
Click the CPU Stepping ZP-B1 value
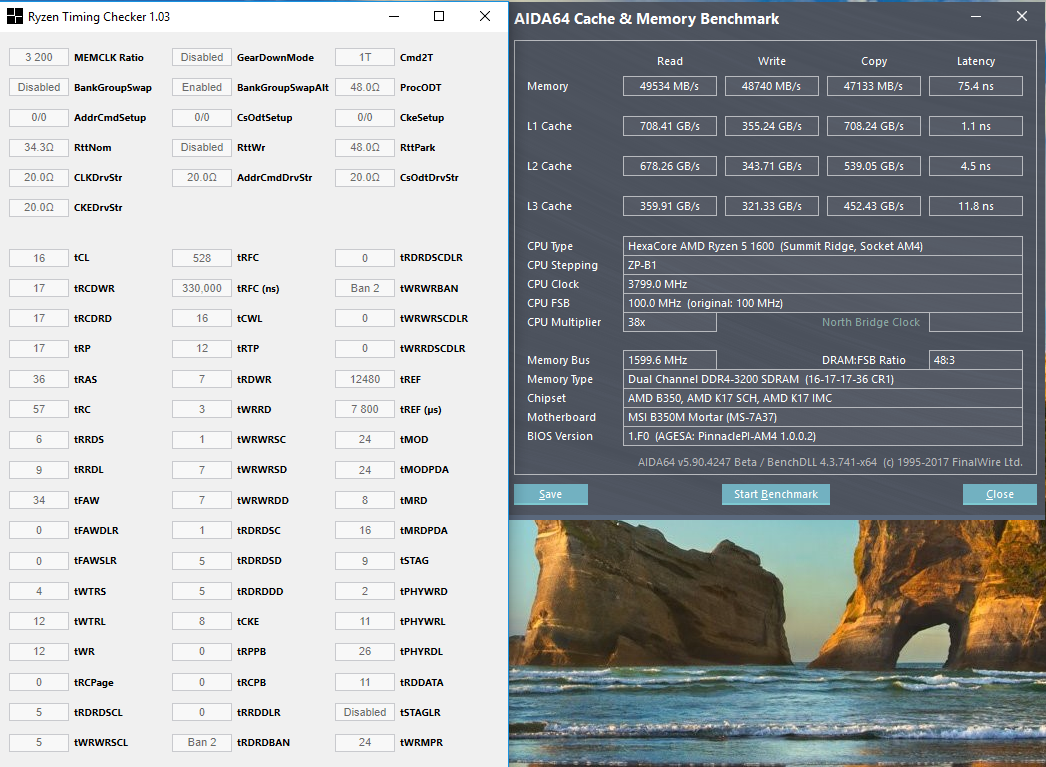tap(823, 265)
